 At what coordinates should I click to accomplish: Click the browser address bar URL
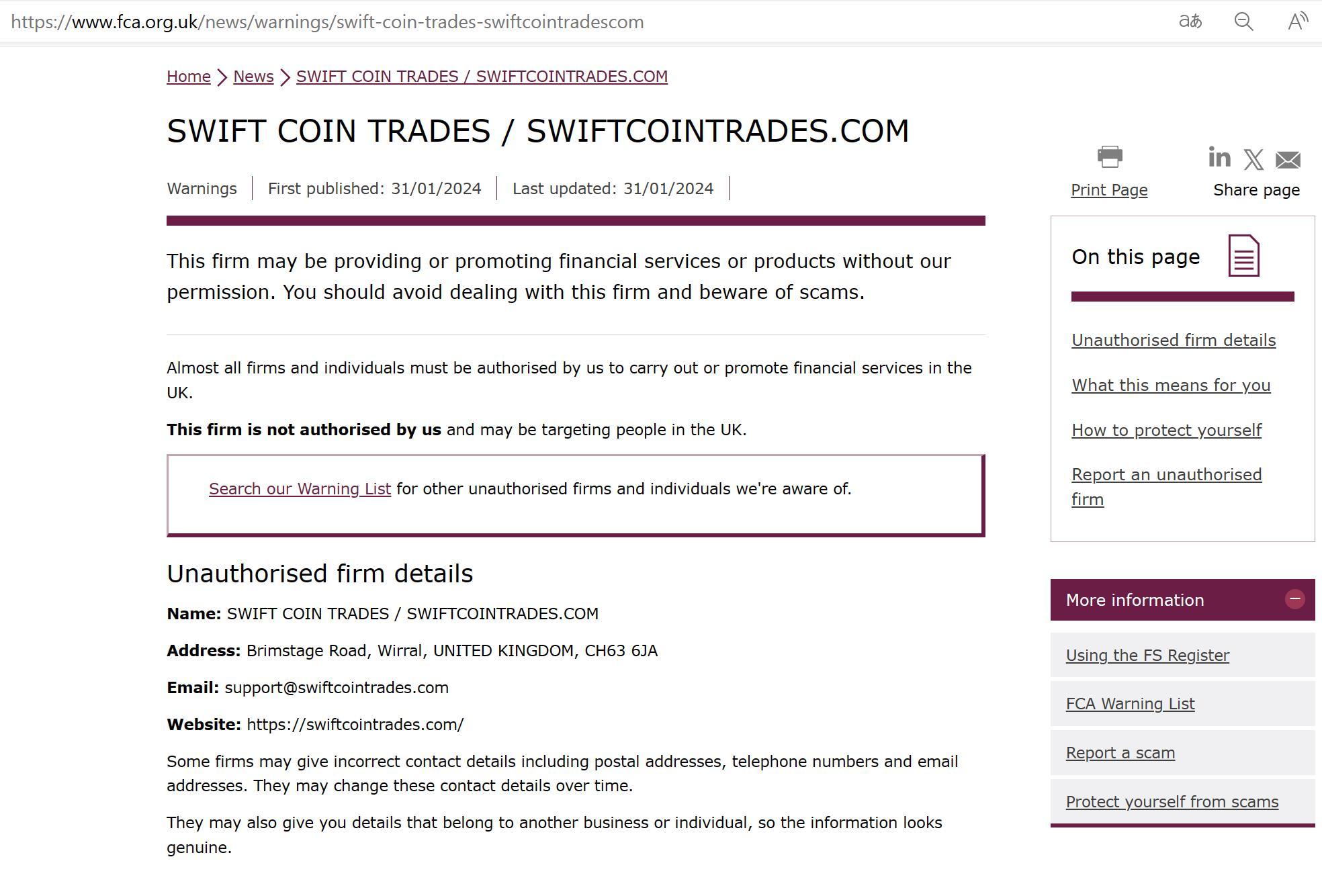pyautogui.click(x=327, y=22)
